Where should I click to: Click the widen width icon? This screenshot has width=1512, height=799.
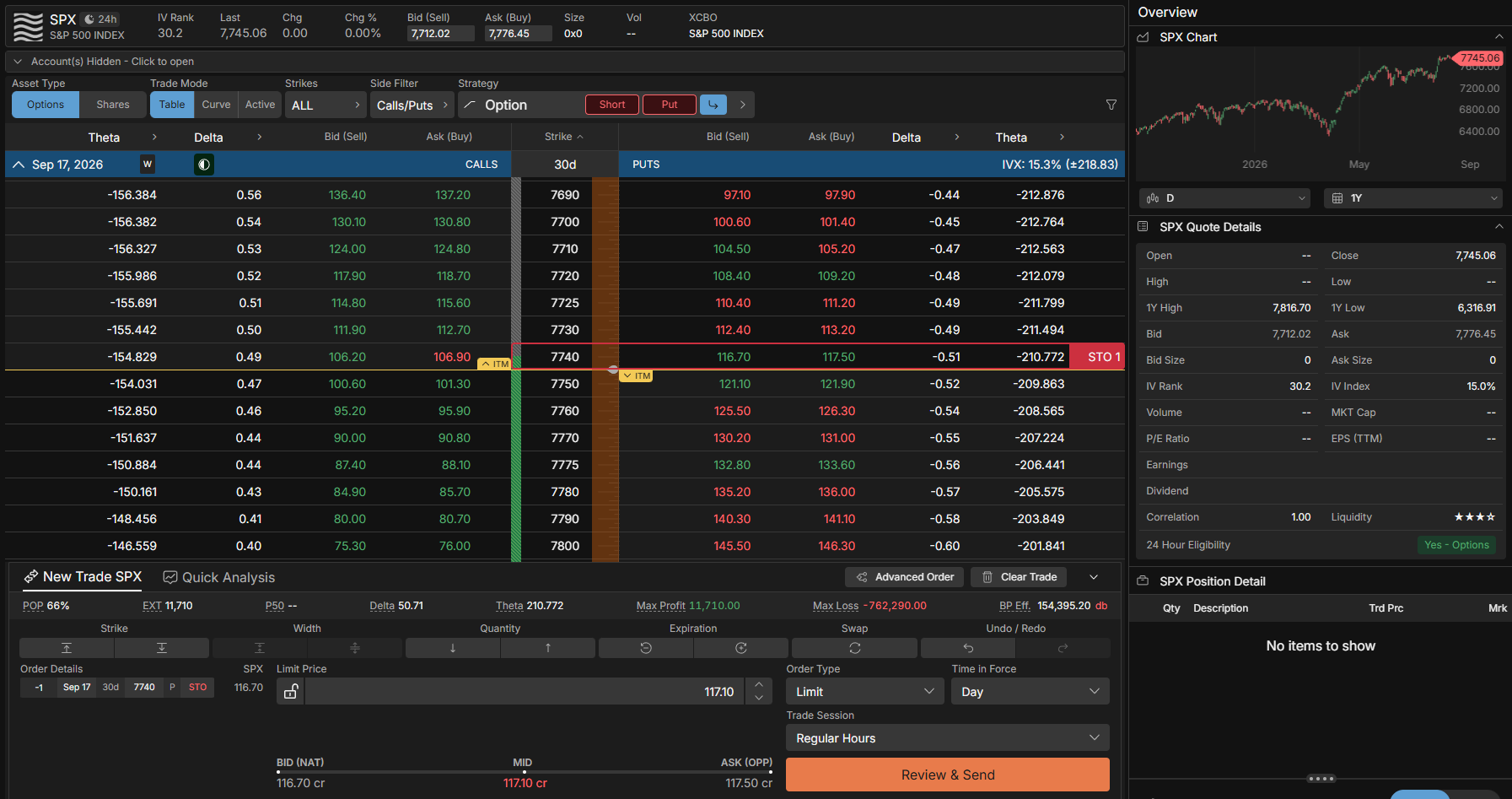point(355,648)
